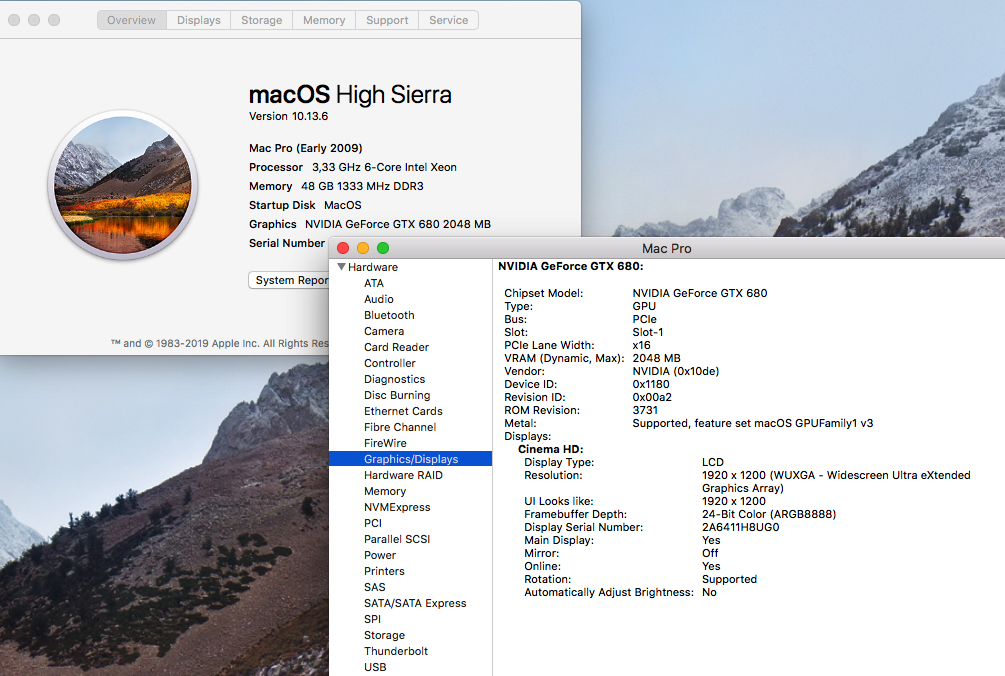
Task: Click the System Report button
Action: pos(289,280)
